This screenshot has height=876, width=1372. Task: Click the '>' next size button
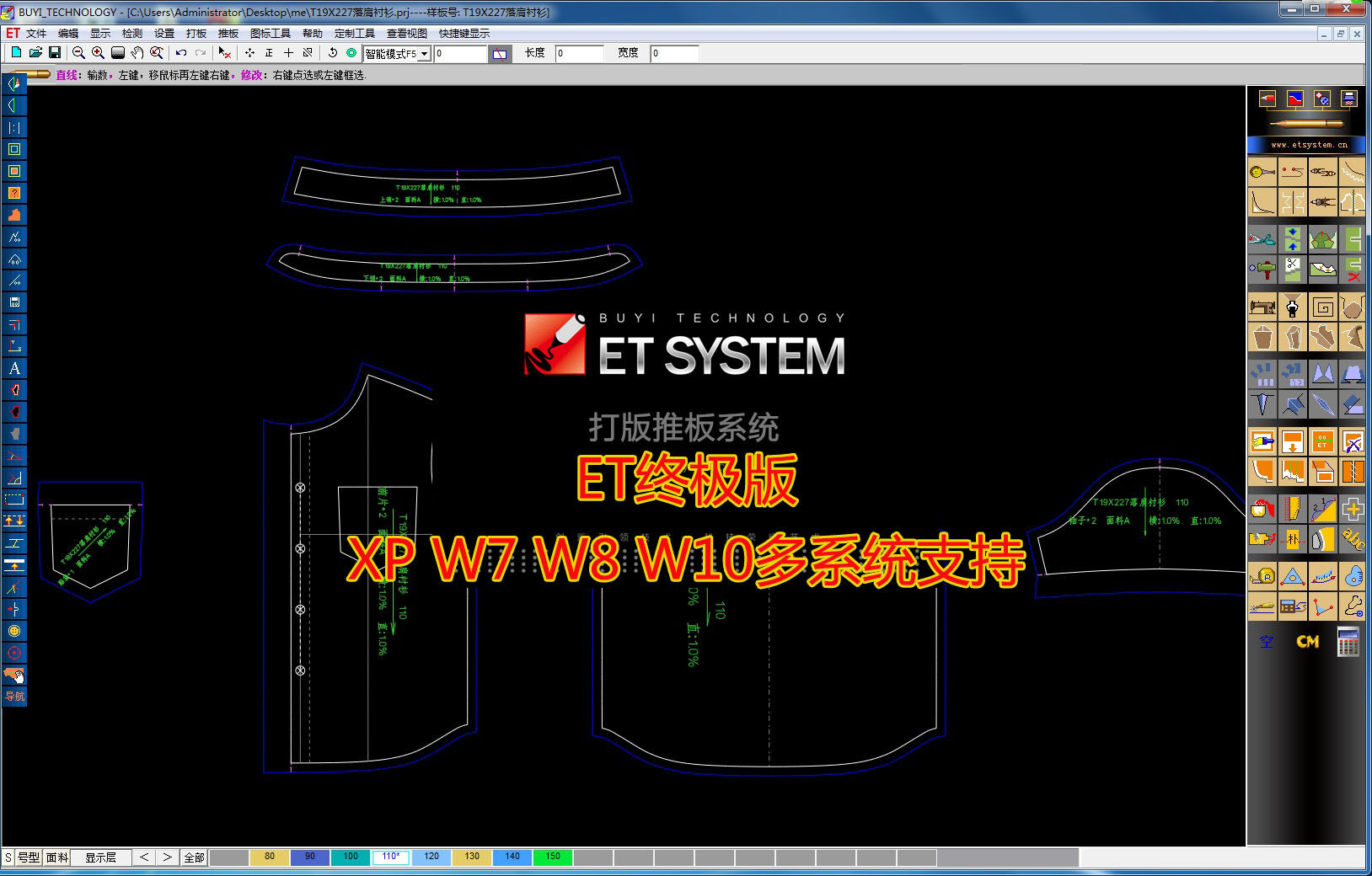click(x=167, y=857)
